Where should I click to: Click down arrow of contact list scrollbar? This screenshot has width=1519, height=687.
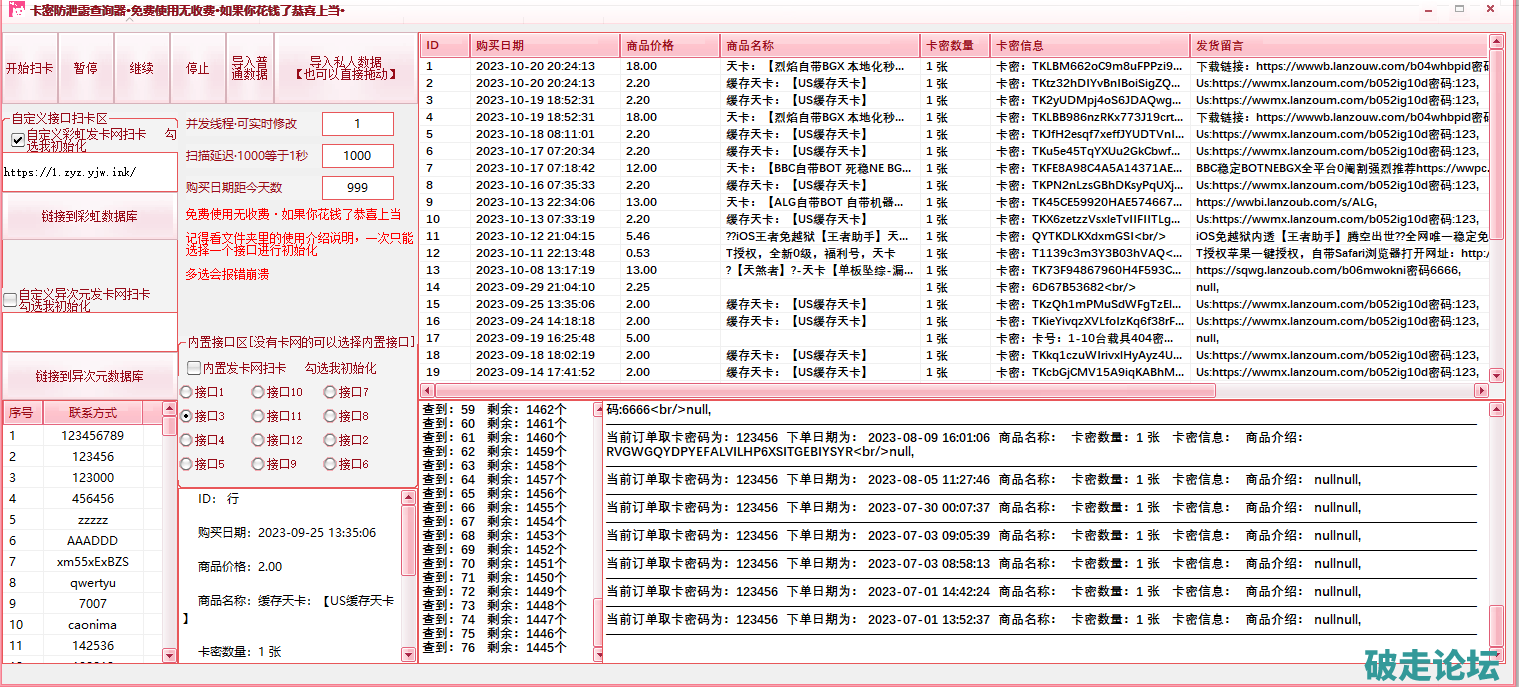point(169,655)
